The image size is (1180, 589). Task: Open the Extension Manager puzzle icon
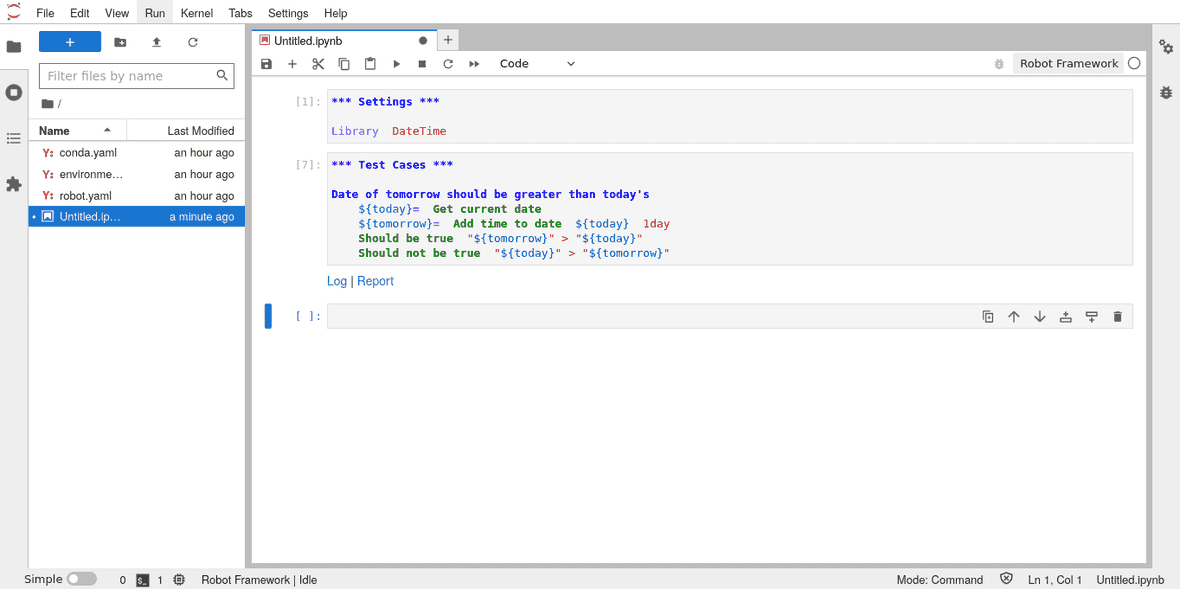[x=14, y=184]
